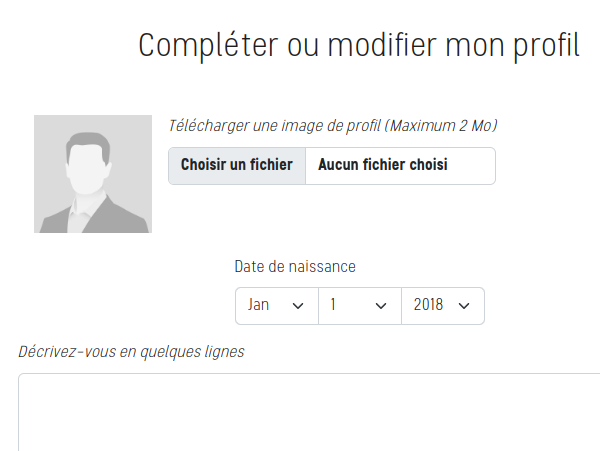Click the "Aucun fichier choisi" file label

[383, 165]
